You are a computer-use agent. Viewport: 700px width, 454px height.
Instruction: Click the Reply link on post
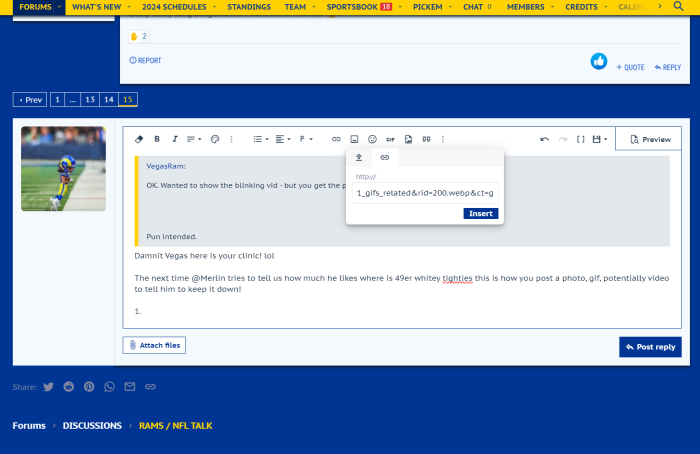(668, 67)
